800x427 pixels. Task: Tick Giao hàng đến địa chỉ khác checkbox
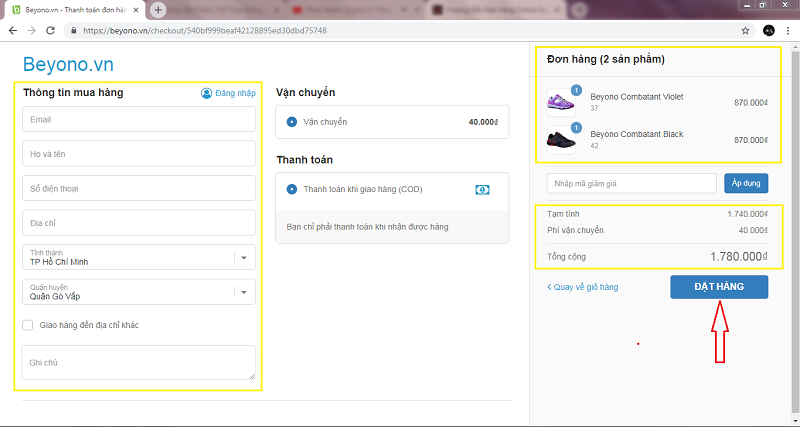tap(28, 325)
